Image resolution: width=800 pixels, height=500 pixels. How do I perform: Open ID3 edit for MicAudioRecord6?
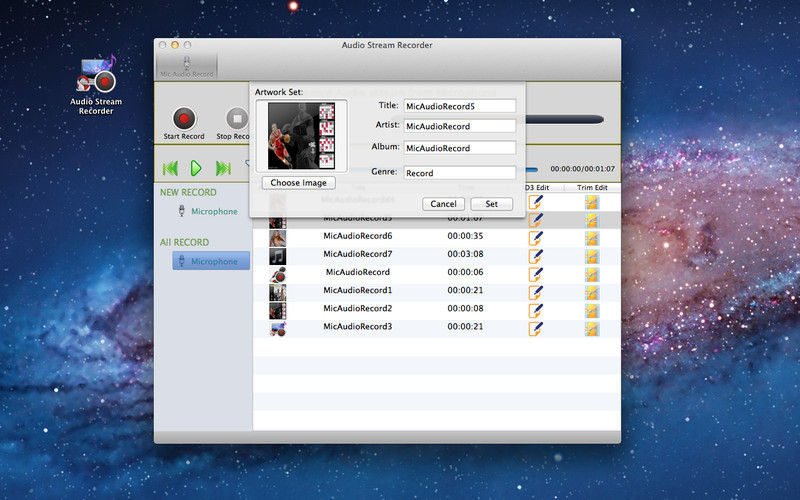coord(535,238)
